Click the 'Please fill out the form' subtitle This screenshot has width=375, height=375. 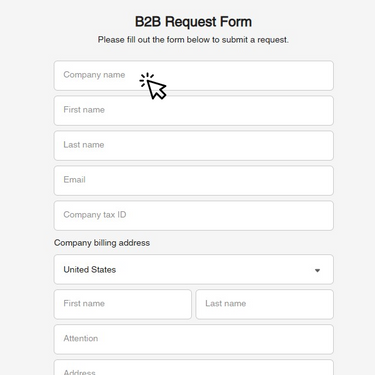(193, 40)
